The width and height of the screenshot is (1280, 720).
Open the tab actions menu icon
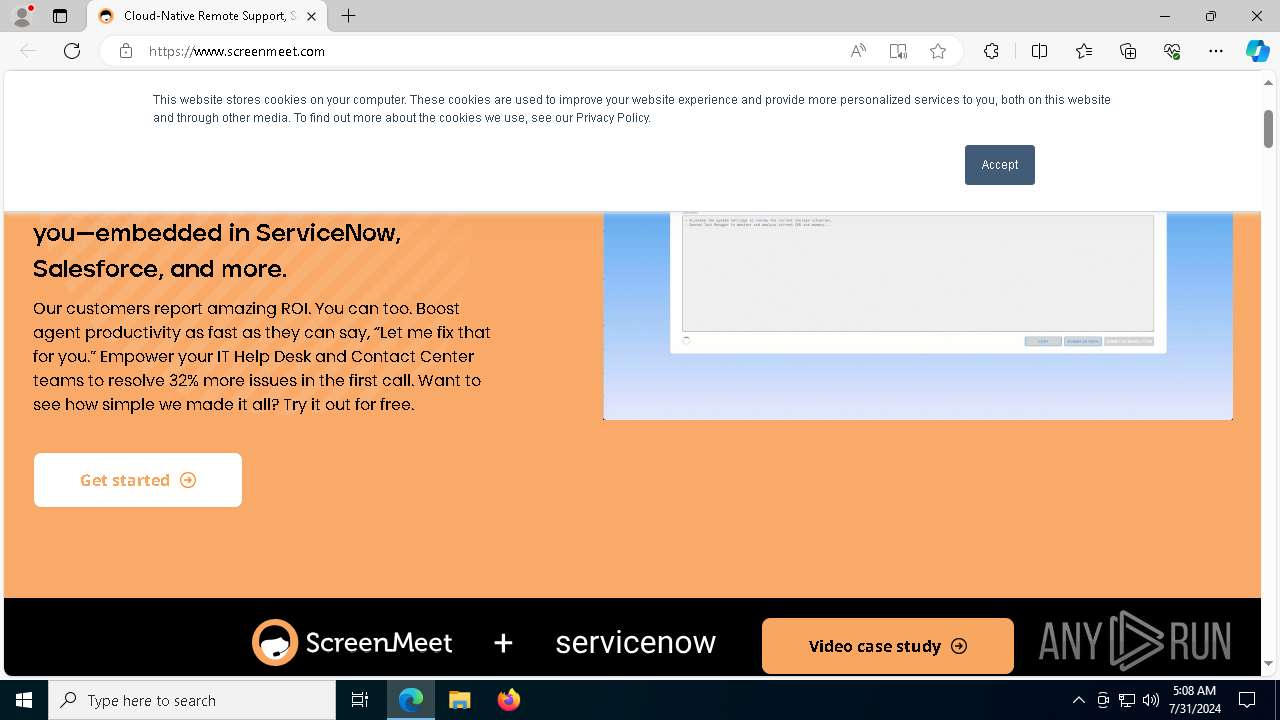[60, 16]
